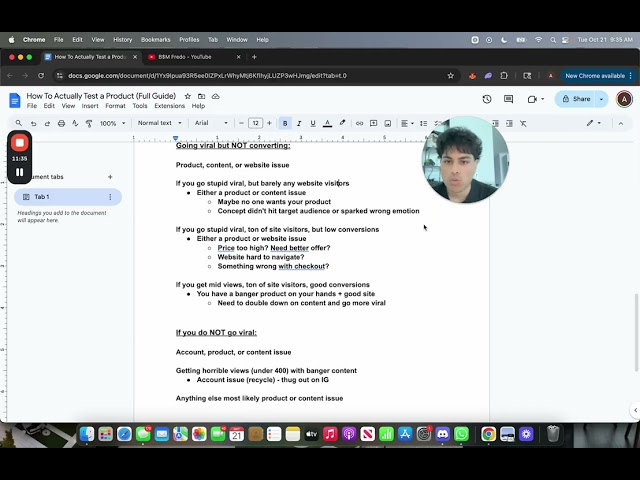Open the Extensions menu
This screenshot has width=640, height=480.
click(169, 106)
